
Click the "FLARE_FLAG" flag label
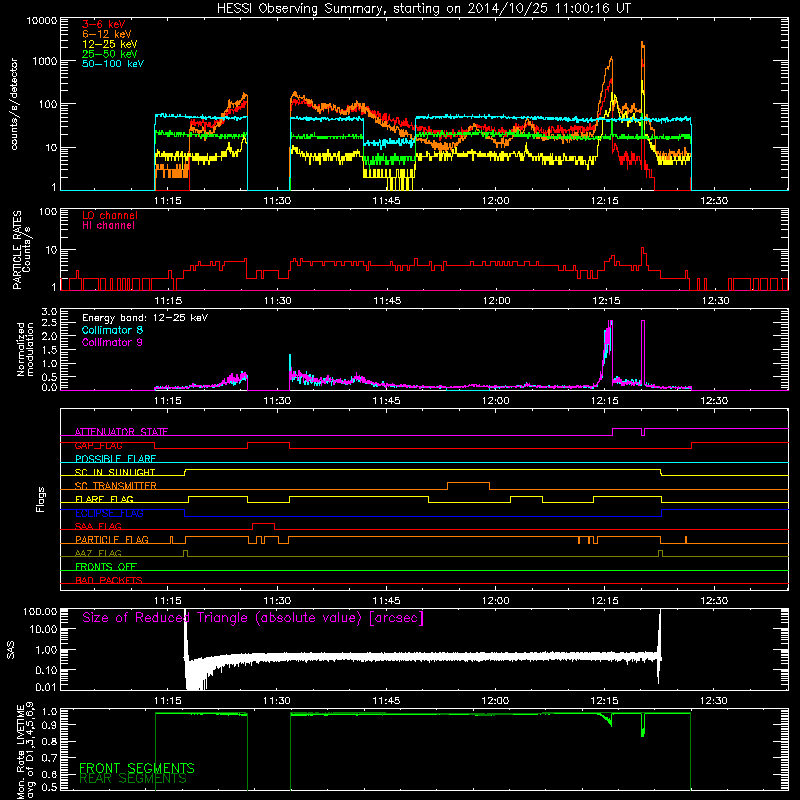pos(104,499)
